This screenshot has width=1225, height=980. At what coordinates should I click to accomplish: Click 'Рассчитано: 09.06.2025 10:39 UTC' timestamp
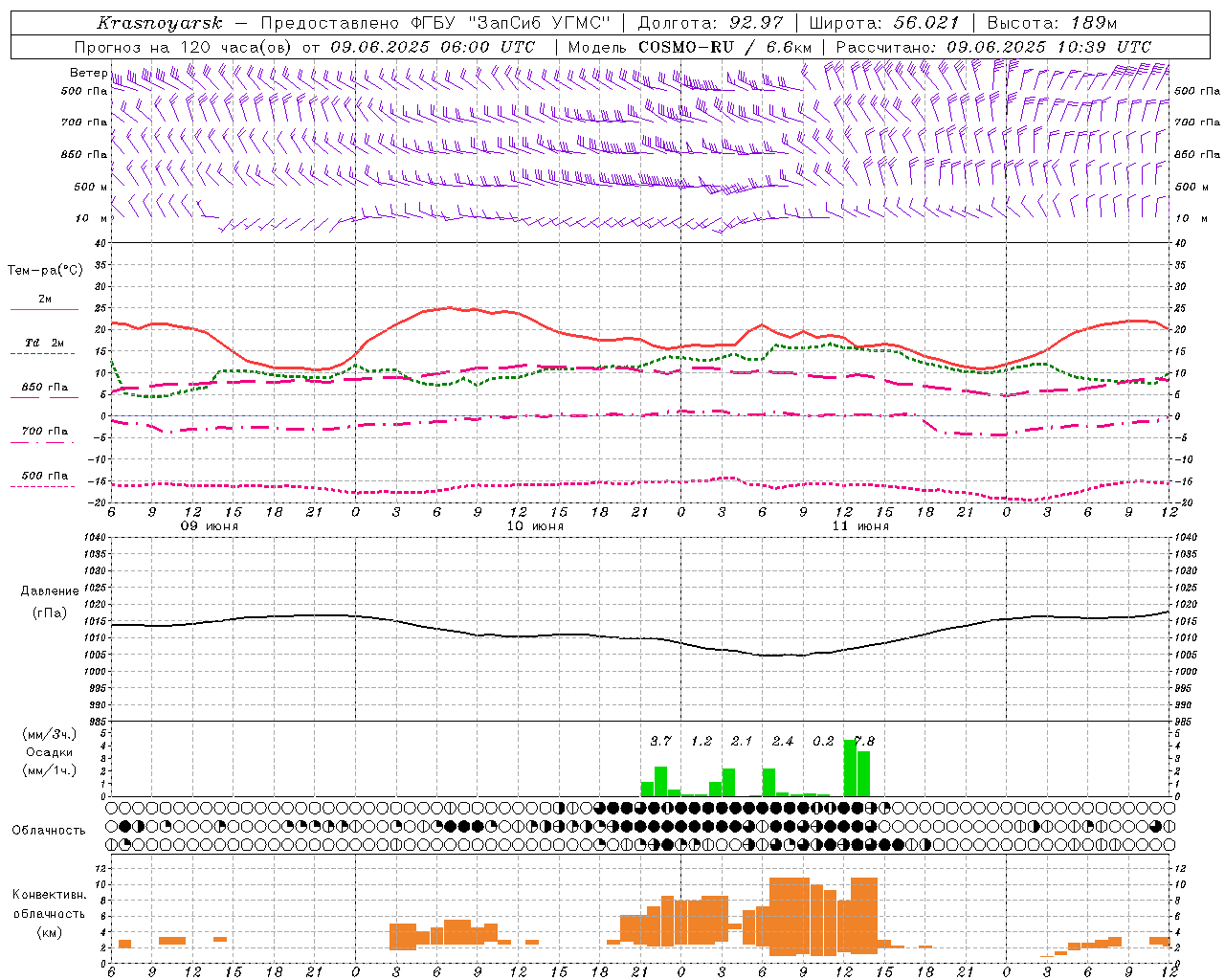pos(993,47)
